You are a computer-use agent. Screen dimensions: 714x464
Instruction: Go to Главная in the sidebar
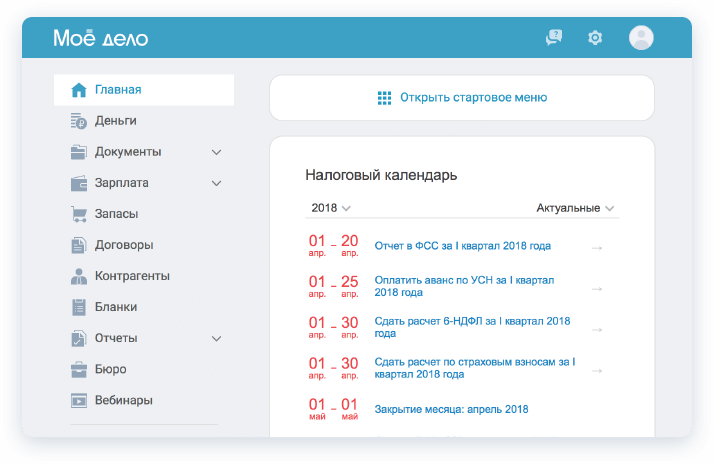coord(118,90)
